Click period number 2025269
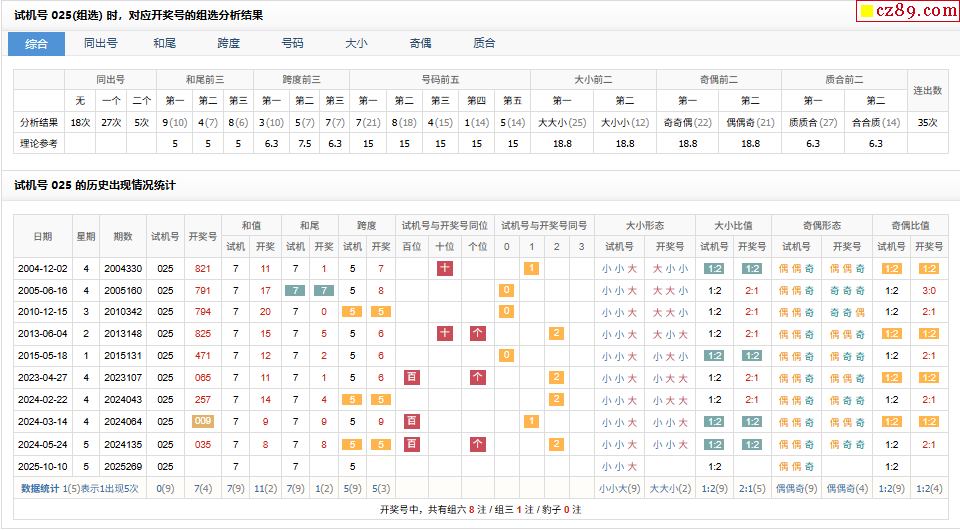The height and width of the screenshot is (530, 960). tap(123, 466)
